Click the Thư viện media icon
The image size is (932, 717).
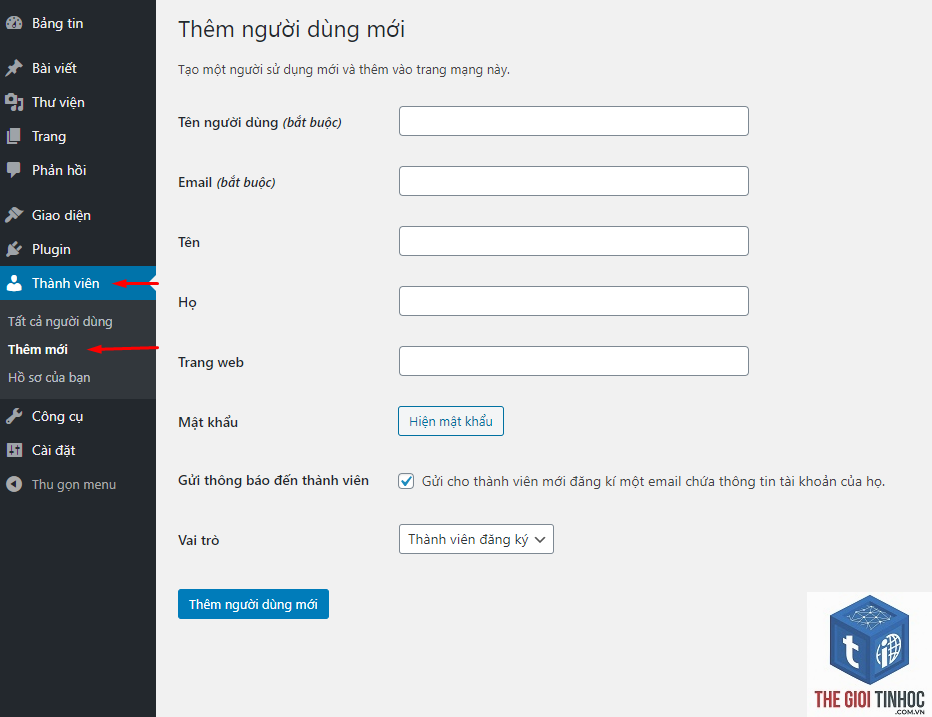[x=14, y=102]
